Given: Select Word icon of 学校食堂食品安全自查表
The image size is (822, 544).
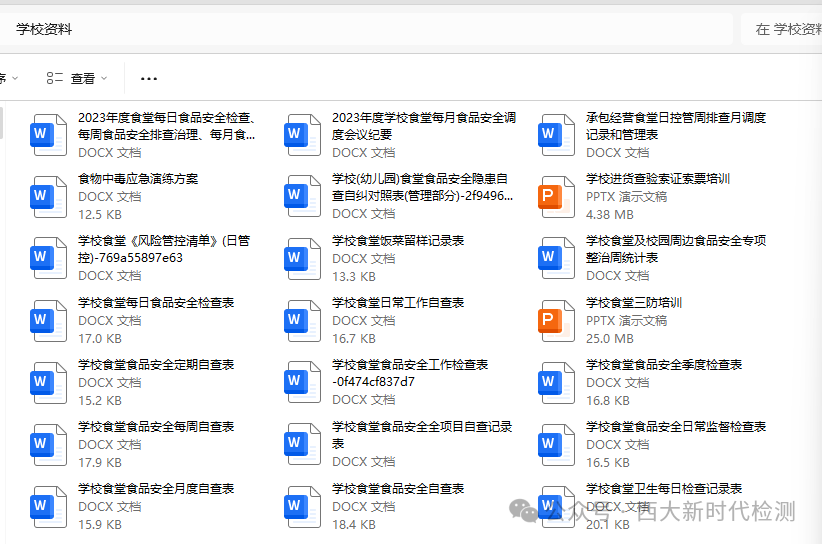Looking at the screenshot, I should pos(302,506).
